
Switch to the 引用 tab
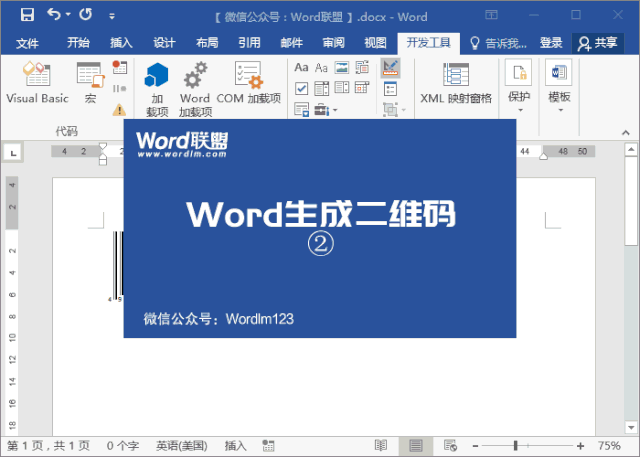pyautogui.click(x=249, y=43)
